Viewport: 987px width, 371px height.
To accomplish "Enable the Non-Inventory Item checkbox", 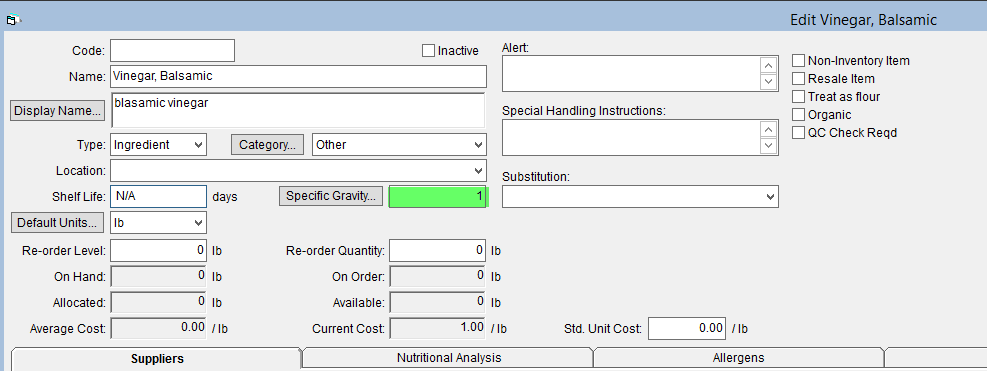I will pyautogui.click(x=798, y=60).
